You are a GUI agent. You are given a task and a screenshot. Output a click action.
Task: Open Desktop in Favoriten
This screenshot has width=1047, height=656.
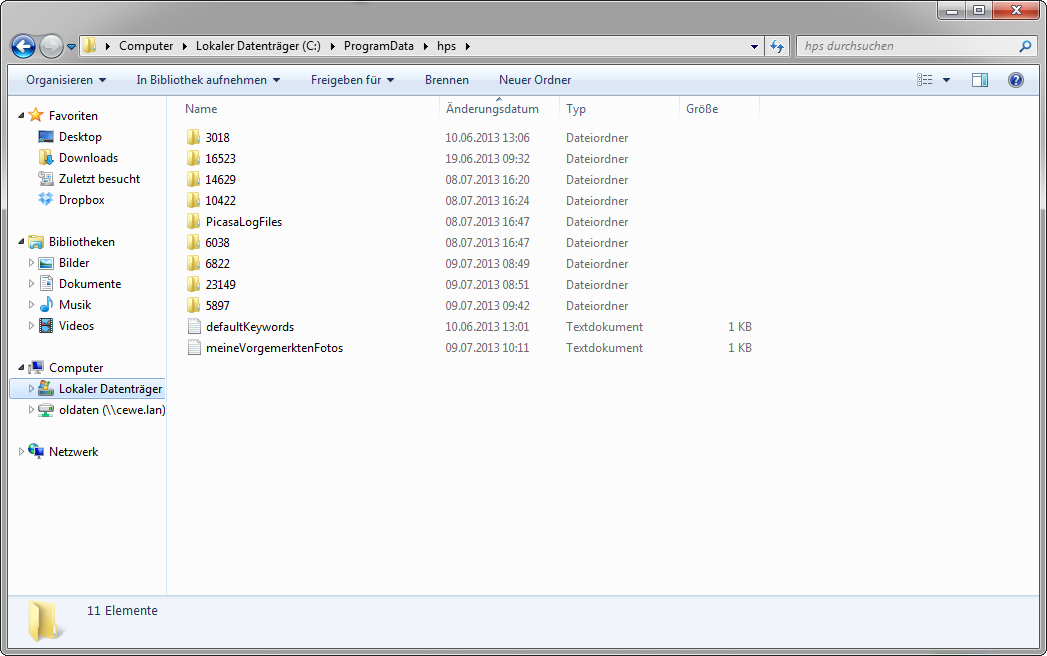(x=80, y=137)
